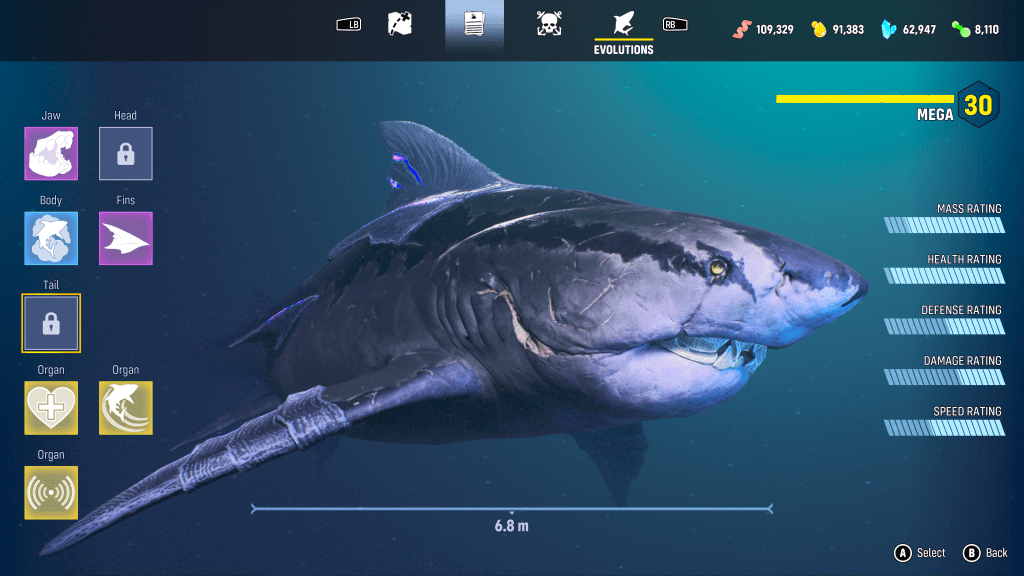This screenshot has width=1024, height=576.
Task: Click the Mass Rating bar
Action: pos(944,225)
